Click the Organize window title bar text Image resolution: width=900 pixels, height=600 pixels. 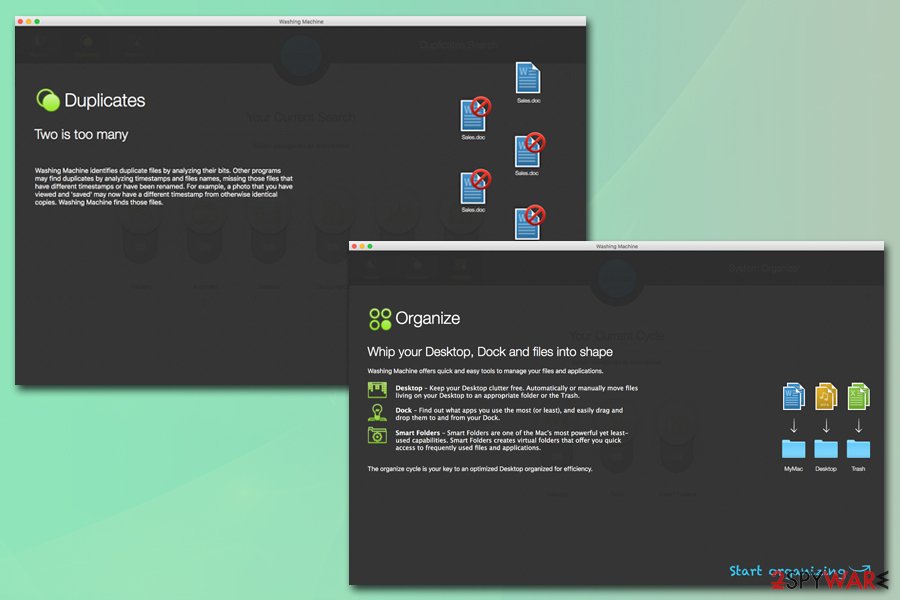616,246
